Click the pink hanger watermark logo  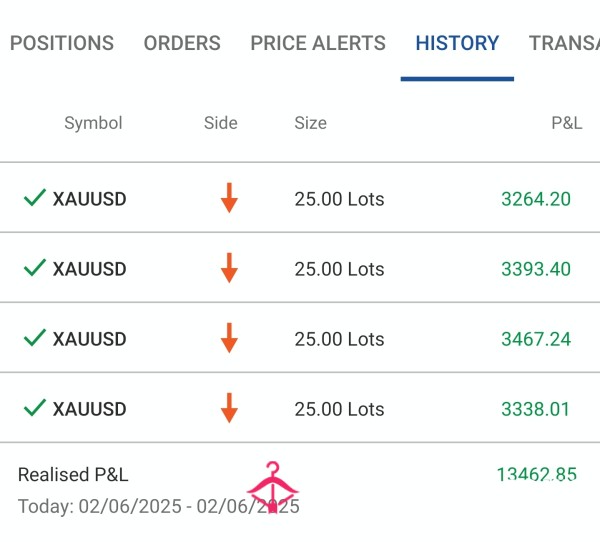click(273, 487)
